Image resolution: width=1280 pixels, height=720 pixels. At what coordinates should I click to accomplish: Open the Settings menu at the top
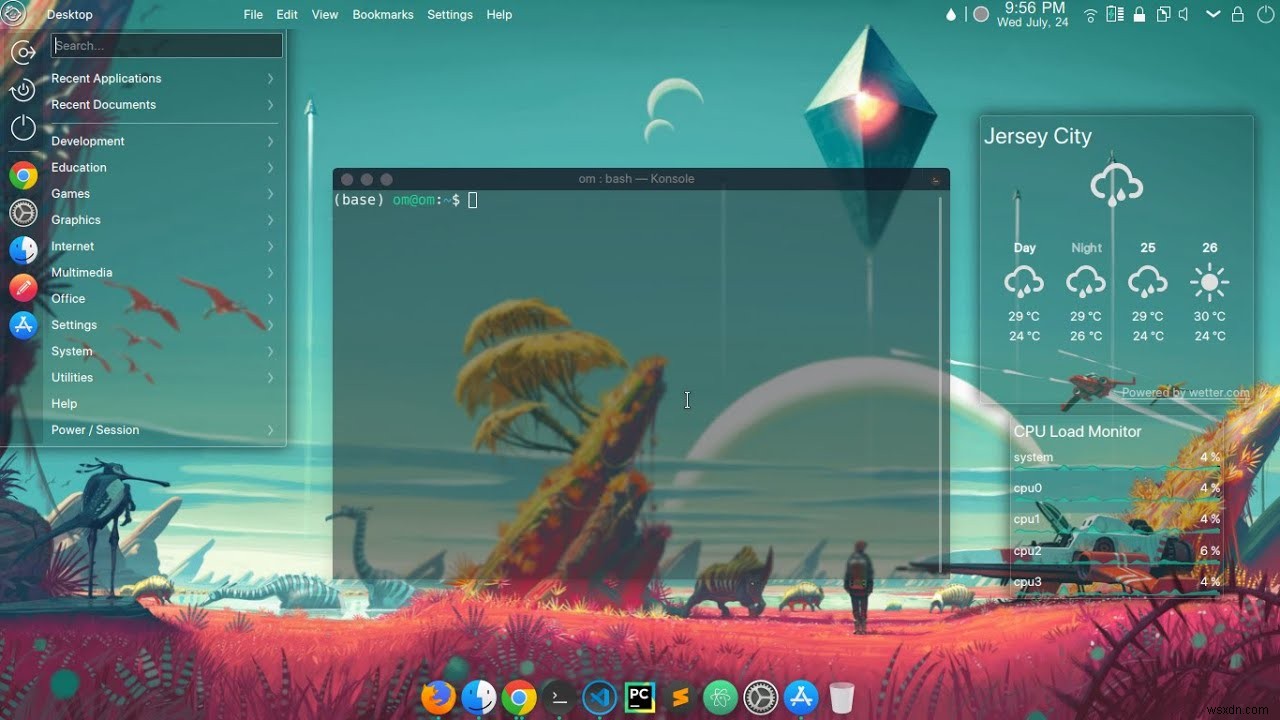point(450,14)
